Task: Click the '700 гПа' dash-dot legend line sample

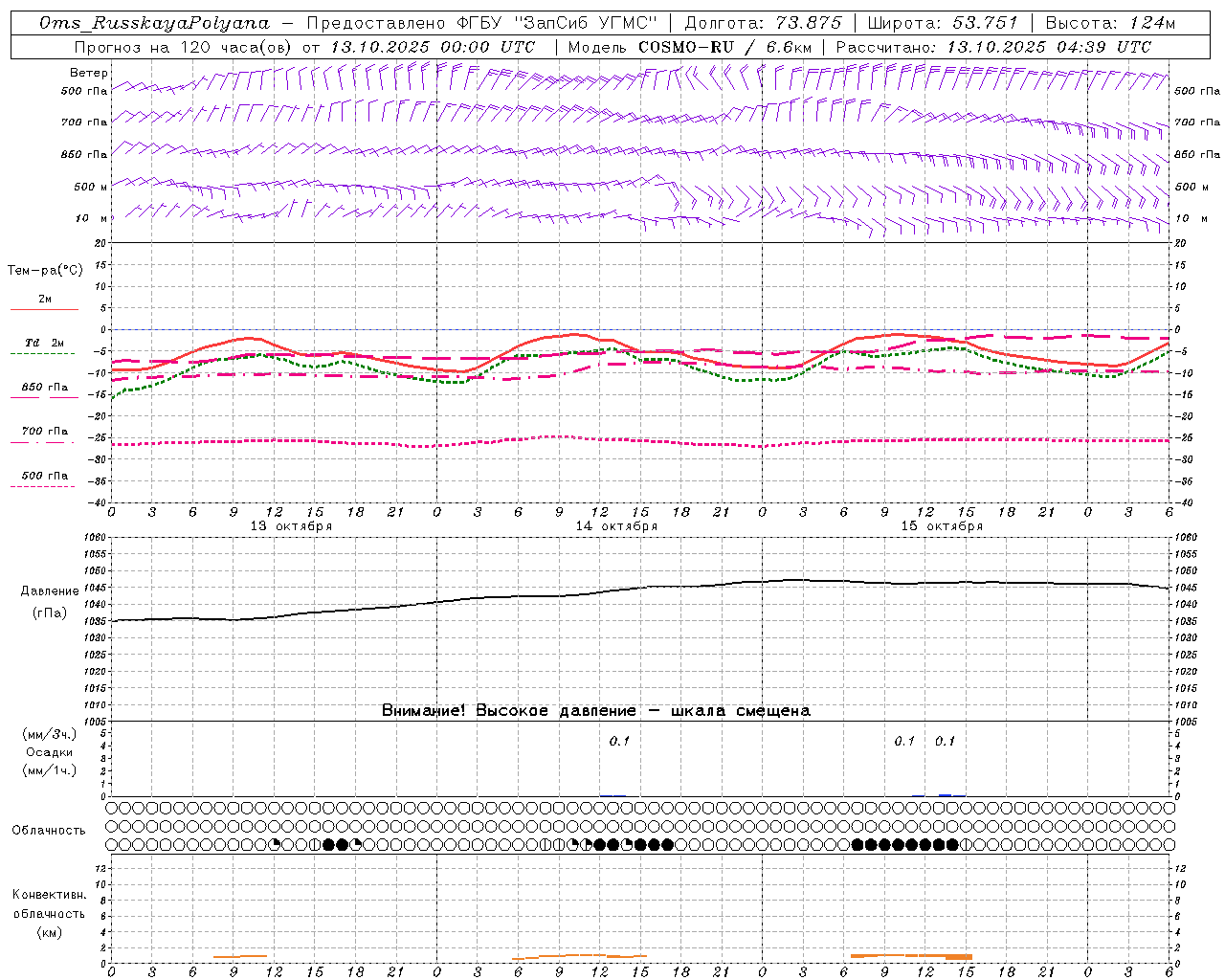Action: pyautogui.click(x=42, y=442)
